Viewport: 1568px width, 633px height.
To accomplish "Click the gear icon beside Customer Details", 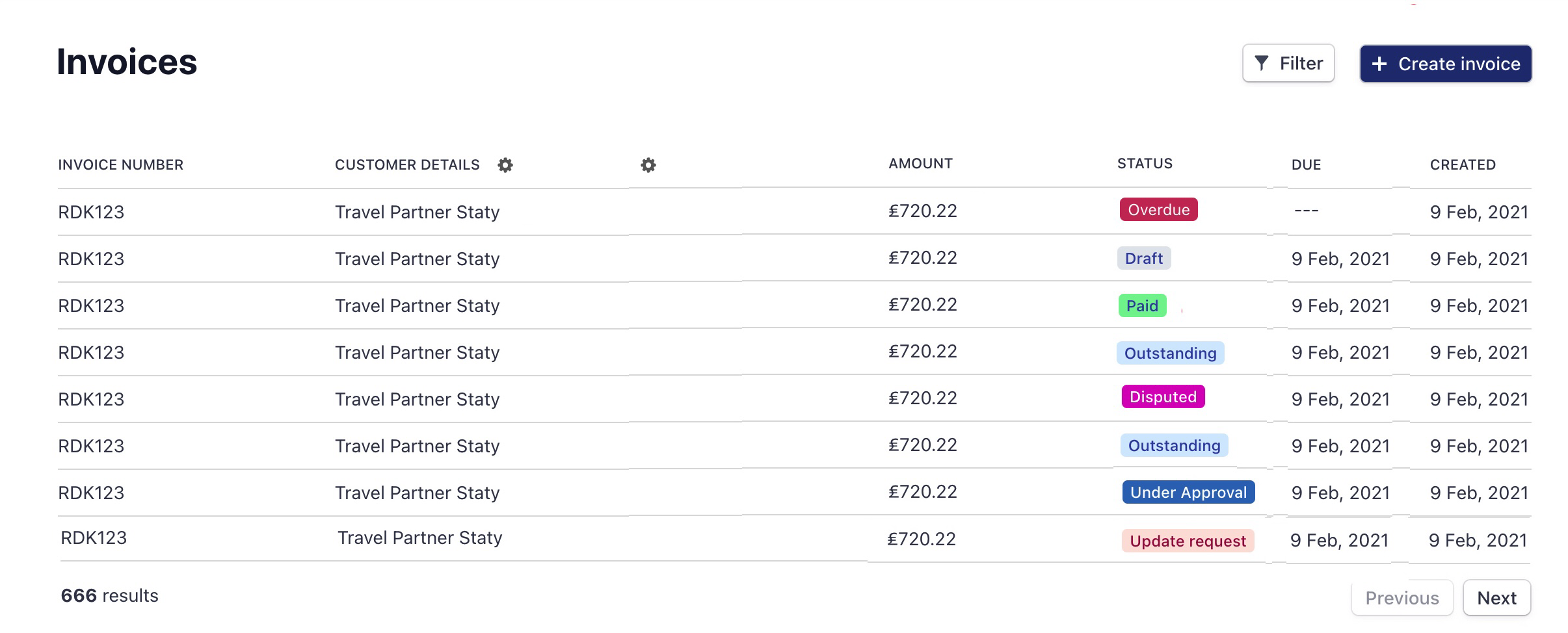I will coord(505,165).
